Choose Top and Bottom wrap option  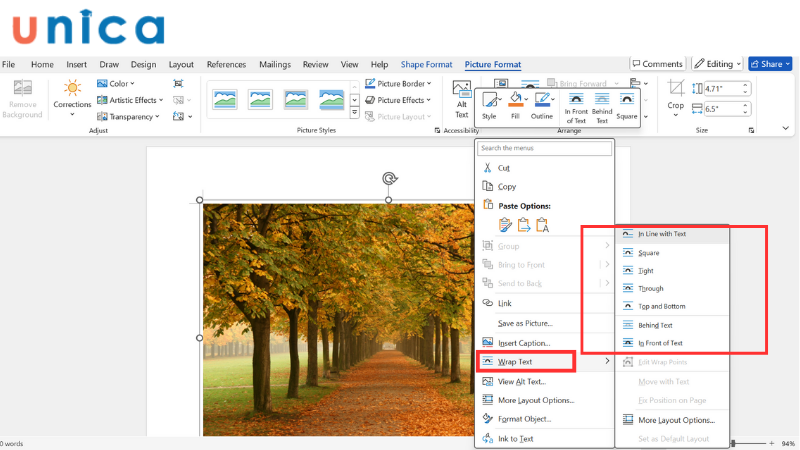(661, 306)
